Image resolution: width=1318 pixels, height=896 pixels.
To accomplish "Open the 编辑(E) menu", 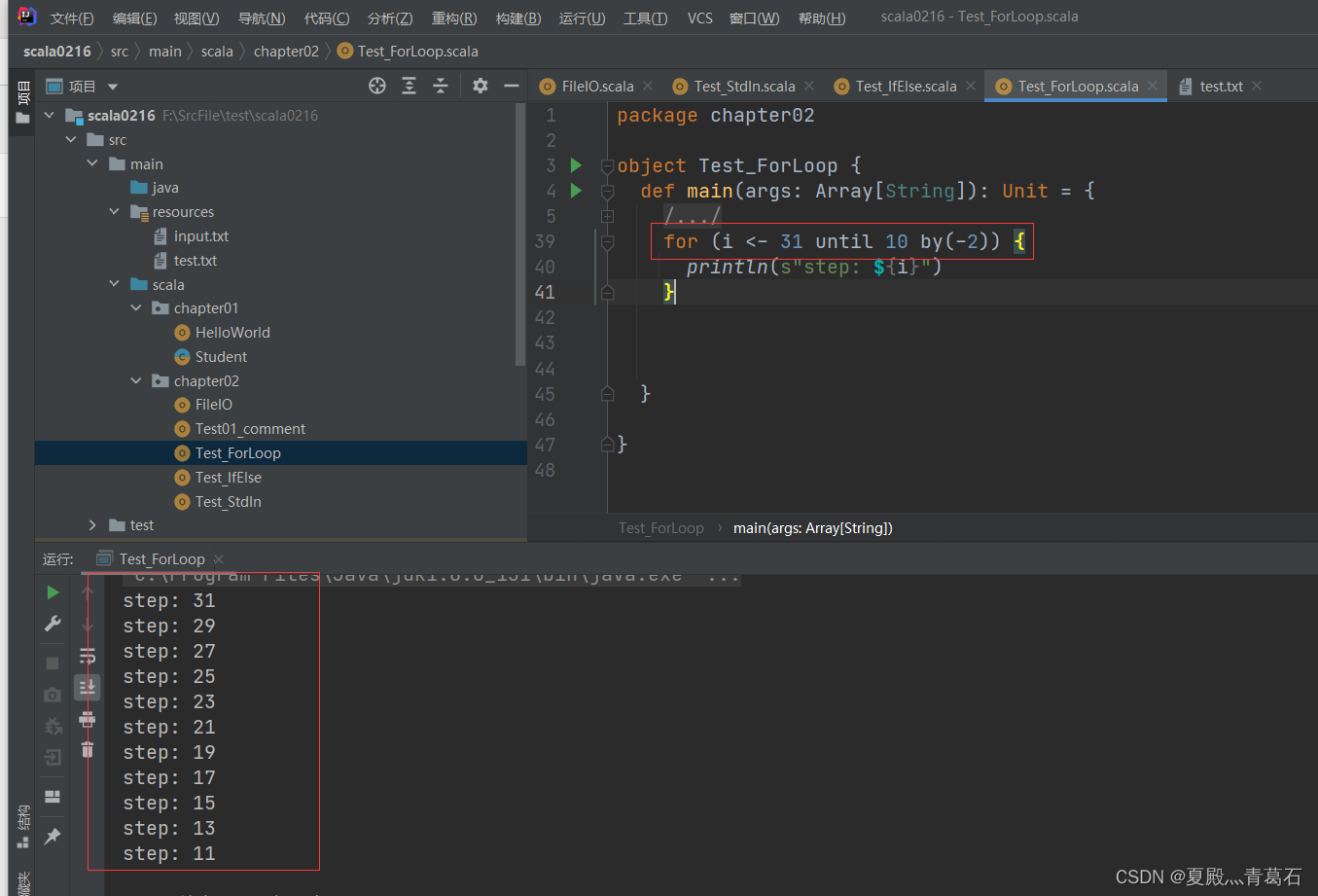I will tap(134, 18).
